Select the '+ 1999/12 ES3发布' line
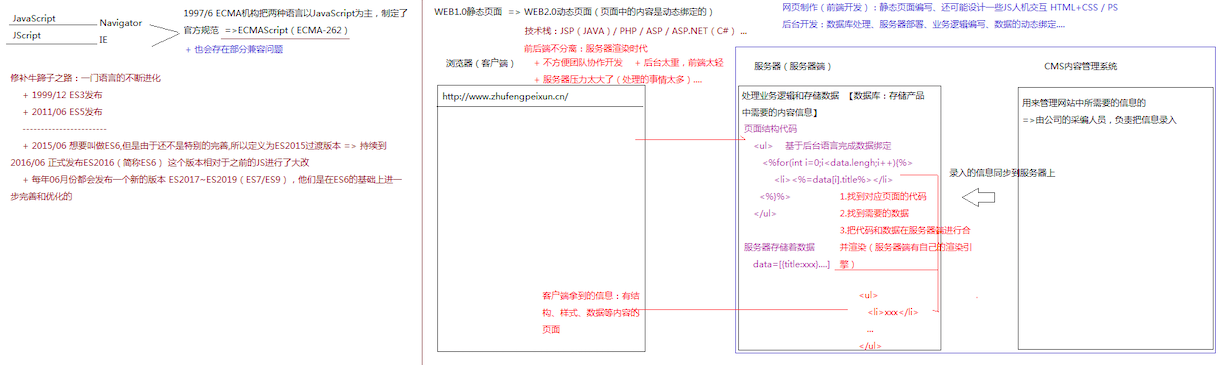The height and width of the screenshot is (365, 1220). [x=62, y=94]
